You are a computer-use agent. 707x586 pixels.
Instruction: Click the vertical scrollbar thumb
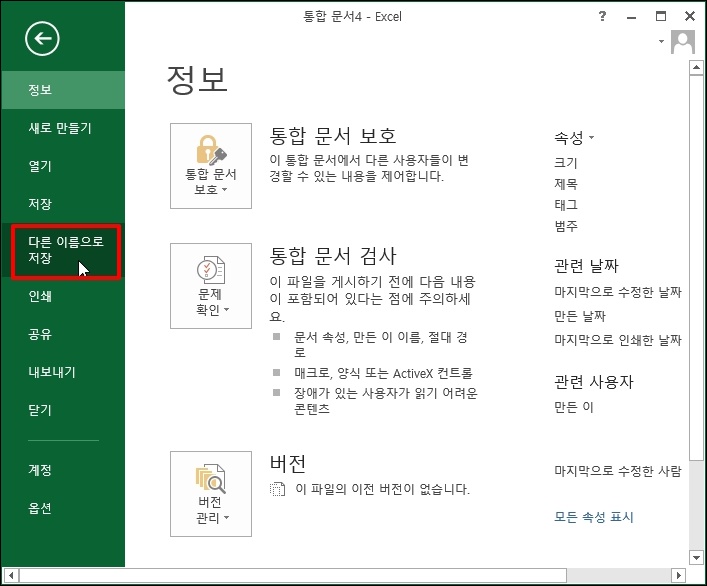click(696, 267)
